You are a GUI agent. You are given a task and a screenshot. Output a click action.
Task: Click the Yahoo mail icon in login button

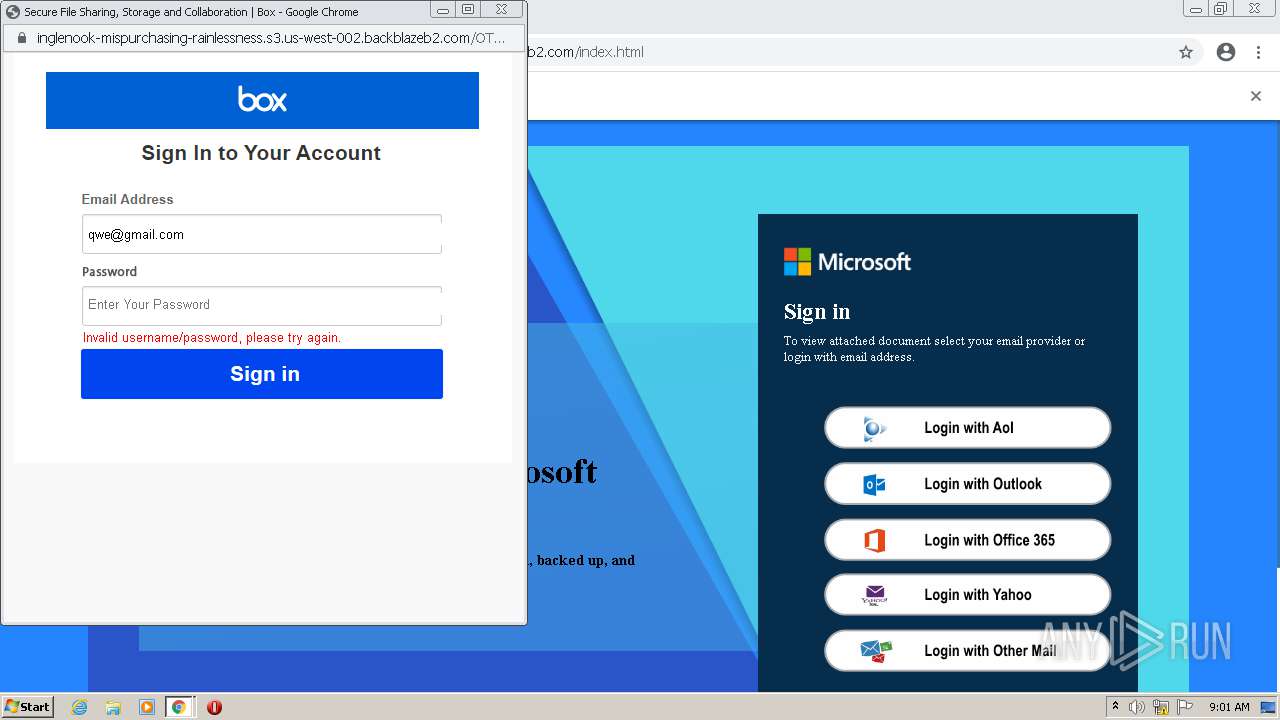tap(875, 596)
